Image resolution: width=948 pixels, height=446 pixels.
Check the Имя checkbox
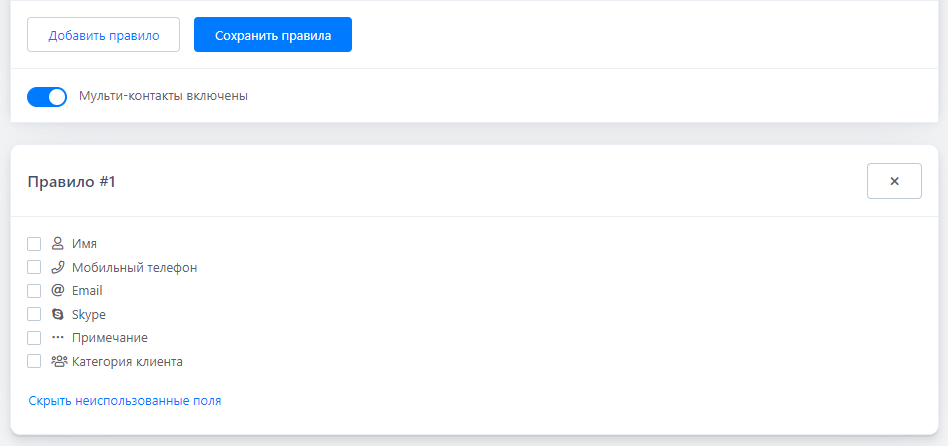click(34, 243)
